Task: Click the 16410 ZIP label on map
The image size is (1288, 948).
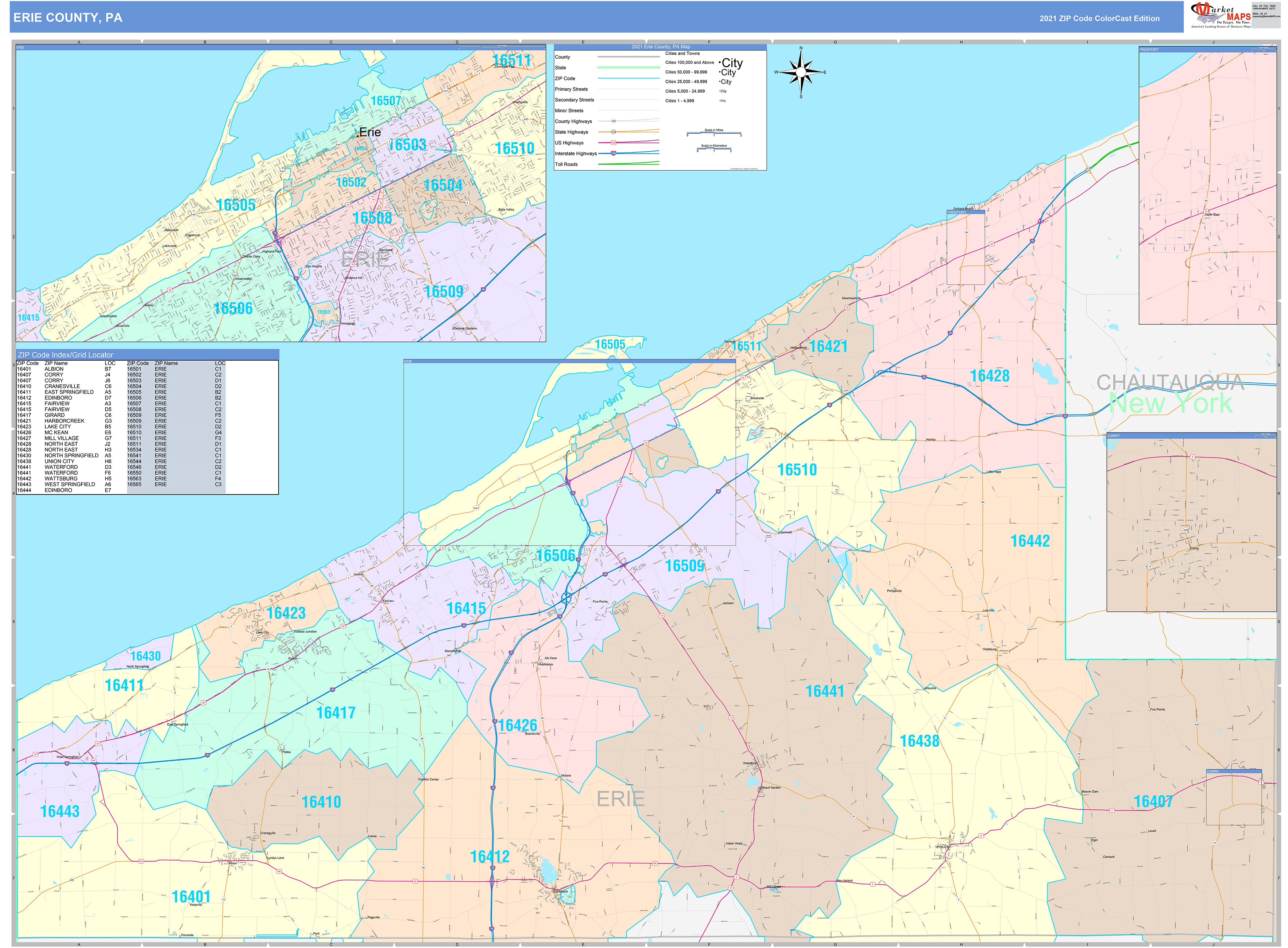Action: pos(321,802)
